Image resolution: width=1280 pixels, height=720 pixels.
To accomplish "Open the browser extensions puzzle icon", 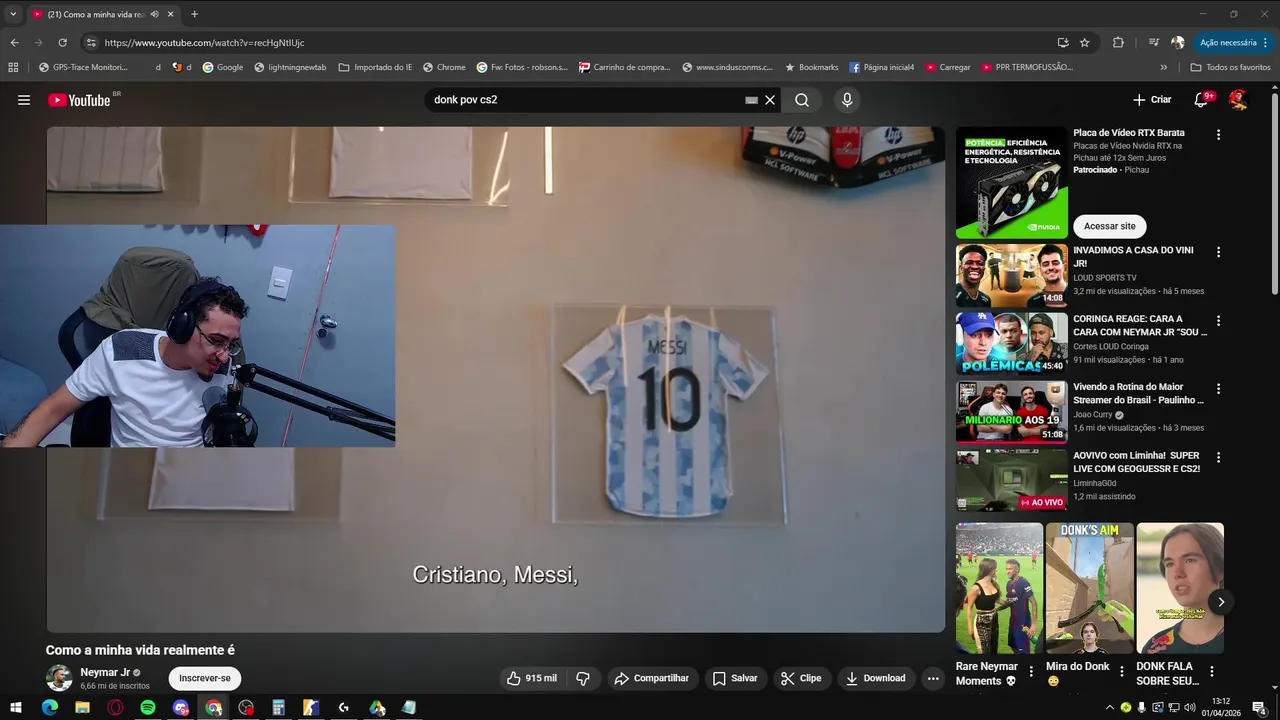I will 1118,43.
